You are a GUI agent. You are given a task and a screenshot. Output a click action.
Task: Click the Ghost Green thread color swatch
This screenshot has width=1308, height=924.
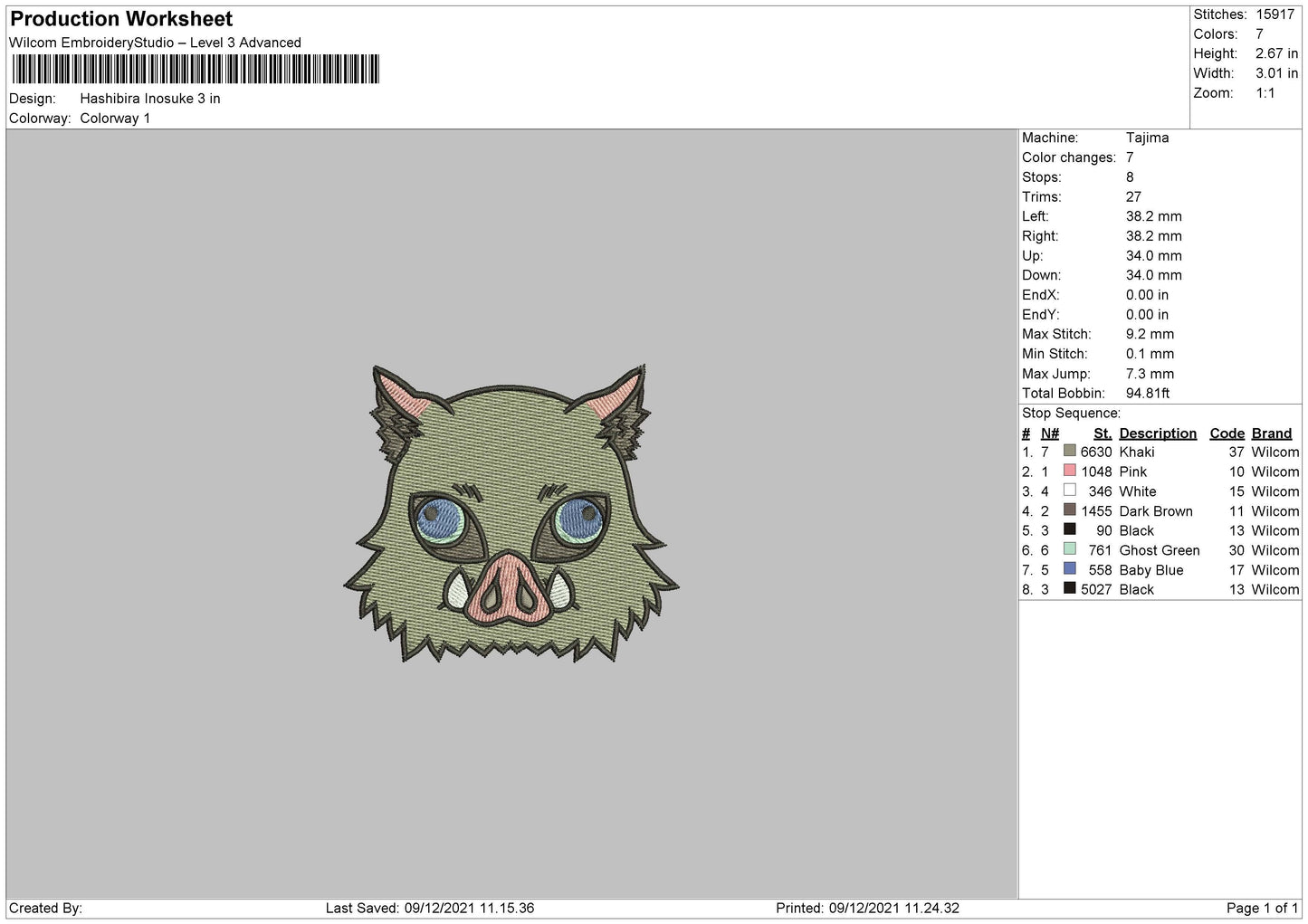click(x=1070, y=549)
